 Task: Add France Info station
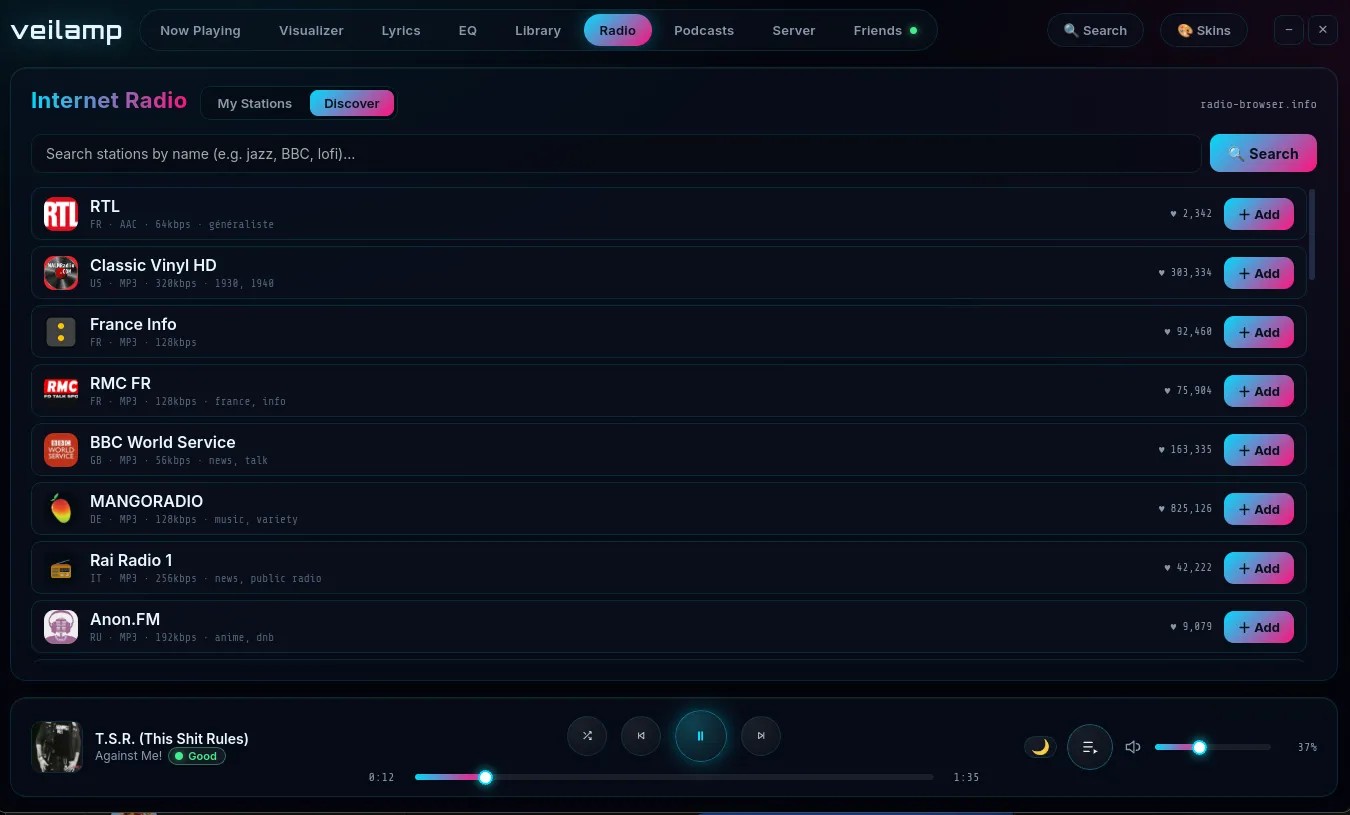pyautogui.click(x=1259, y=332)
